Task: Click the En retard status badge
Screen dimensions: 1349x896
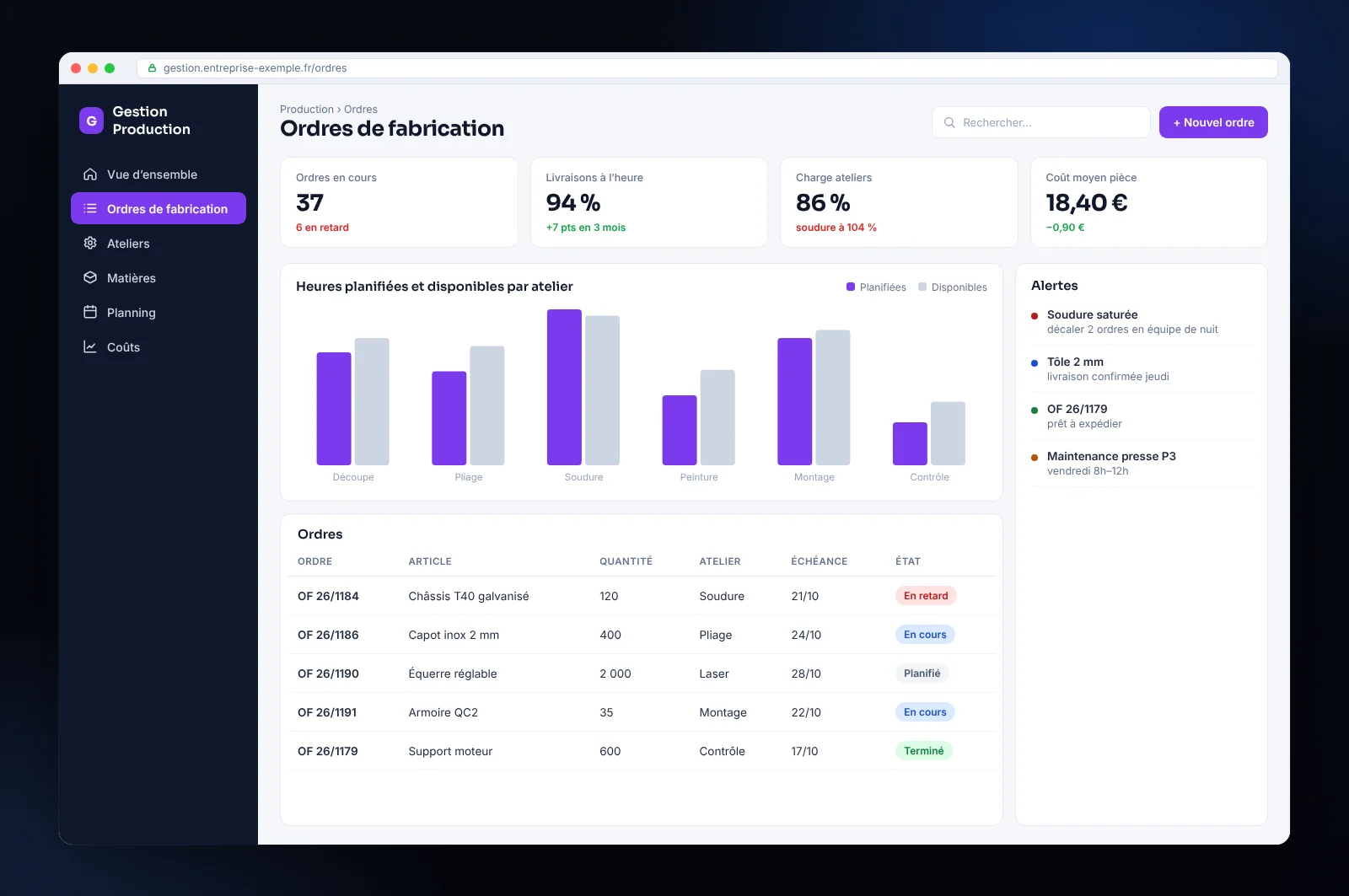Action: point(926,596)
